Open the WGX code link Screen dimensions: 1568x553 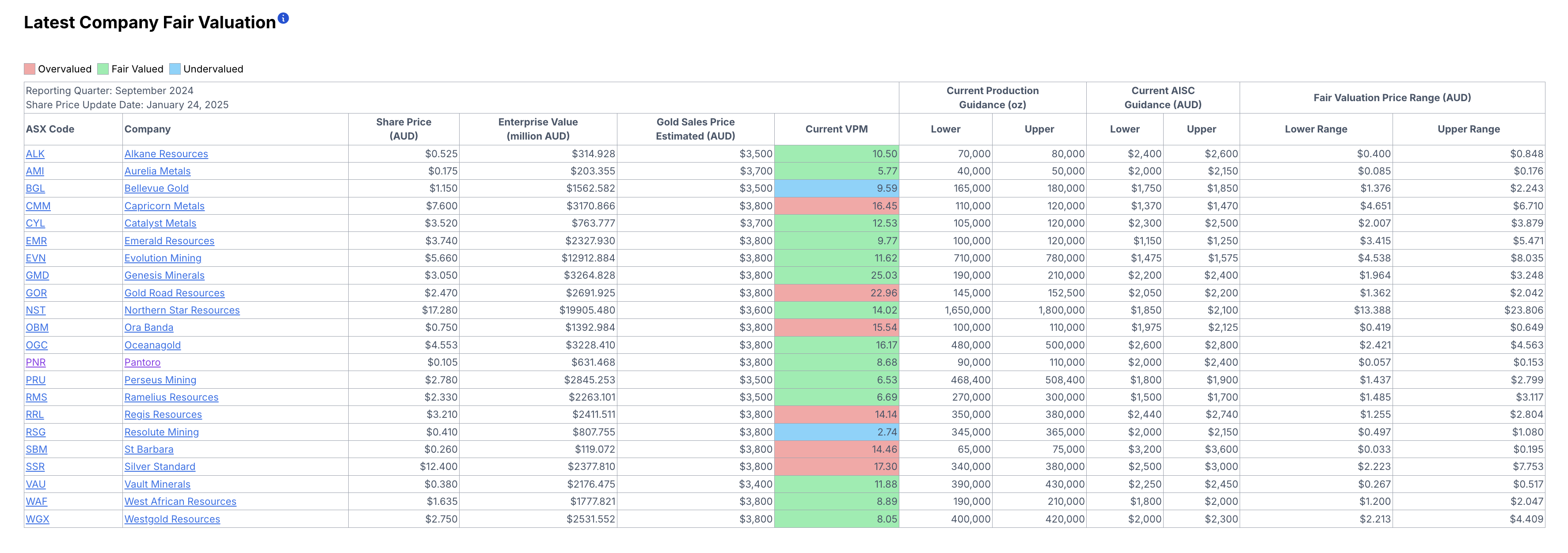point(37,519)
